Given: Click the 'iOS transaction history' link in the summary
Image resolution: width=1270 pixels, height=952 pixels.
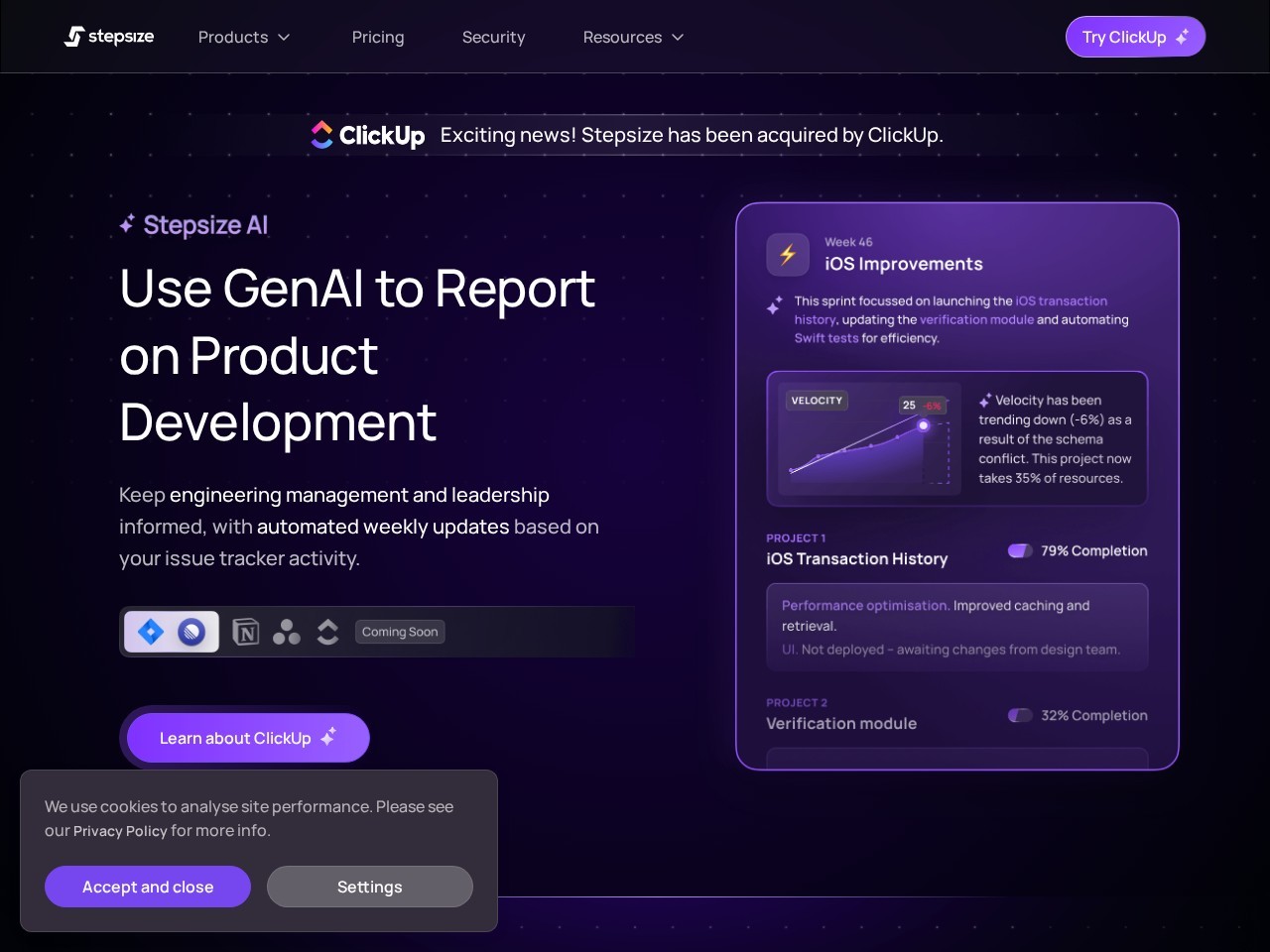Looking at the screenshot, I should click(951, 309).
